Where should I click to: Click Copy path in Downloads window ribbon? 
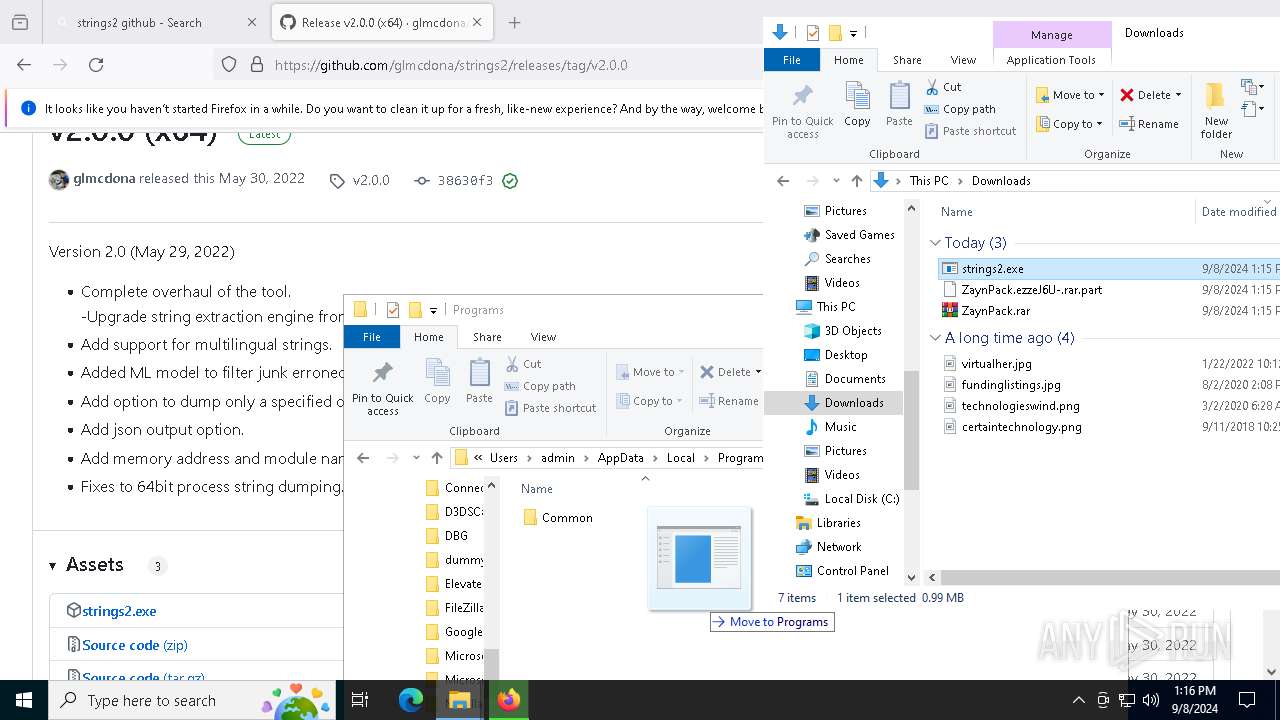(960, 109)
